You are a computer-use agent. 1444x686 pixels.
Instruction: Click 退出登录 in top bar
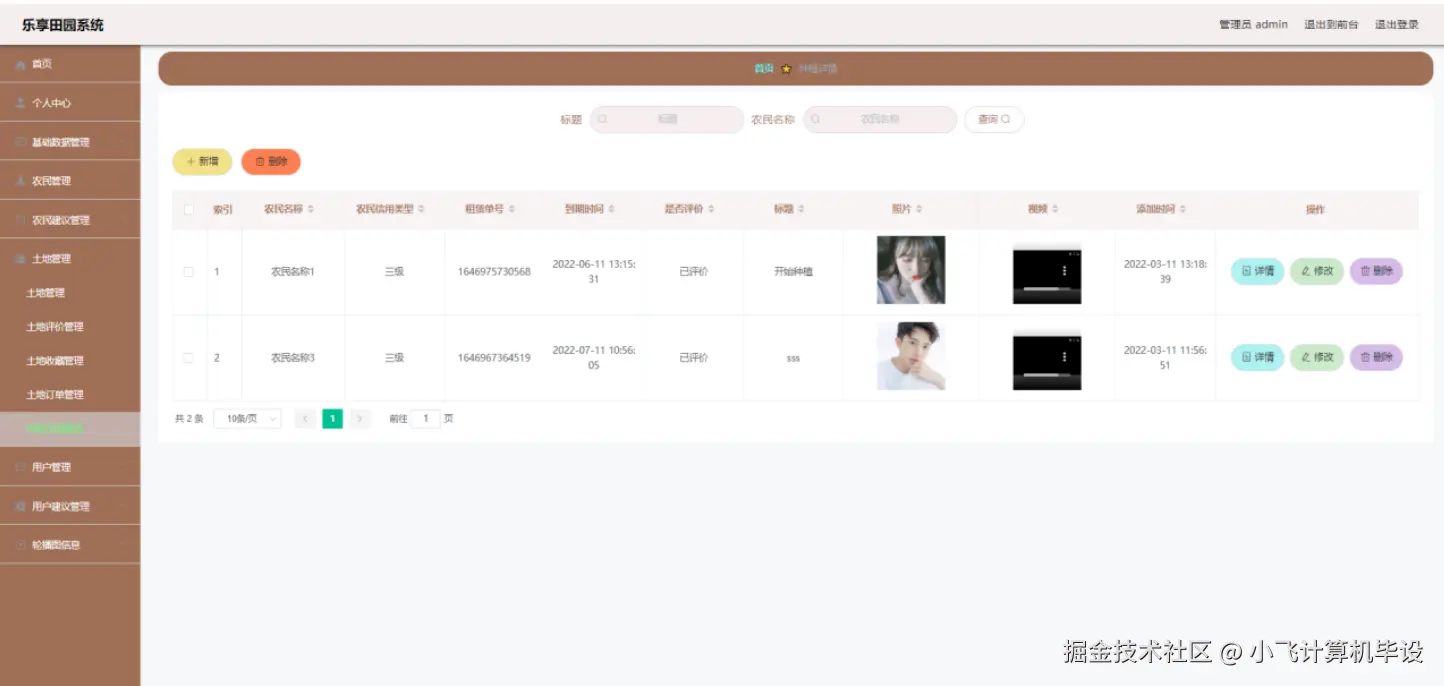[1396, 24]
